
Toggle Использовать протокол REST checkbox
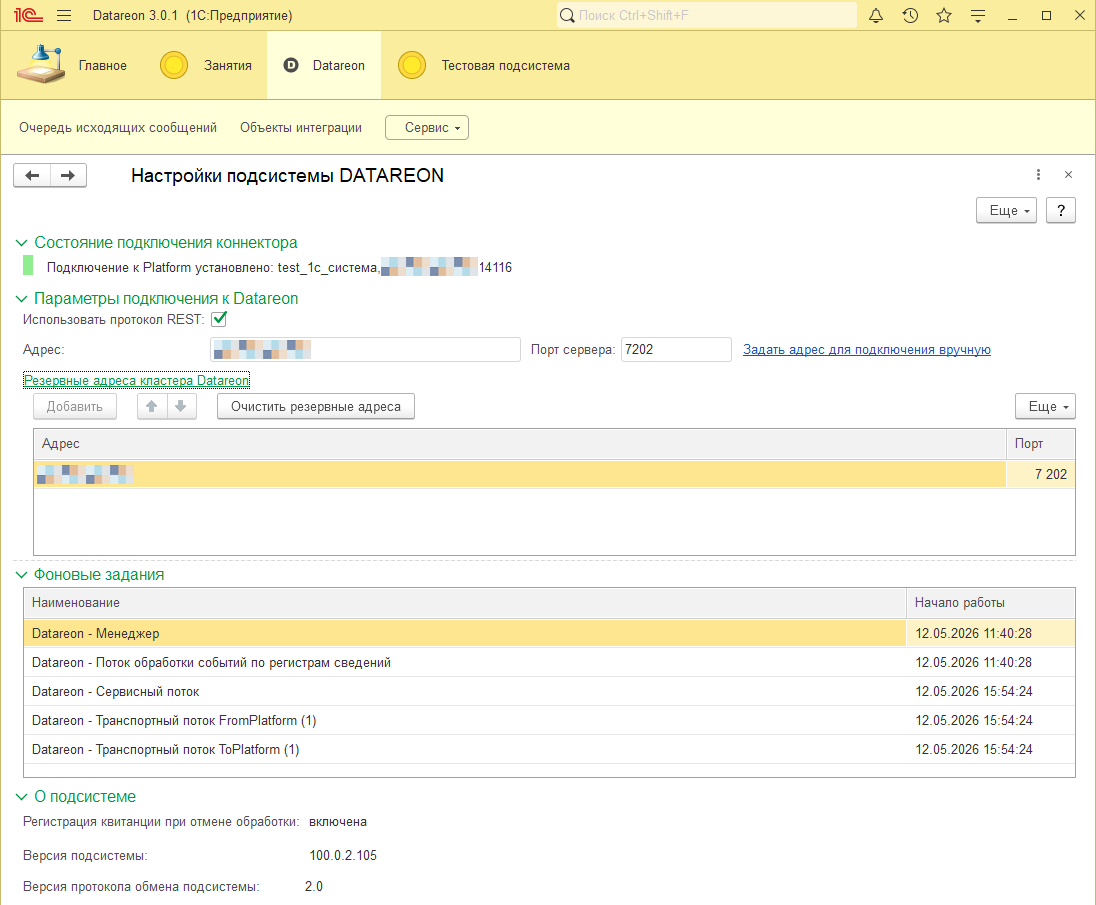click(x=219, y=319)
